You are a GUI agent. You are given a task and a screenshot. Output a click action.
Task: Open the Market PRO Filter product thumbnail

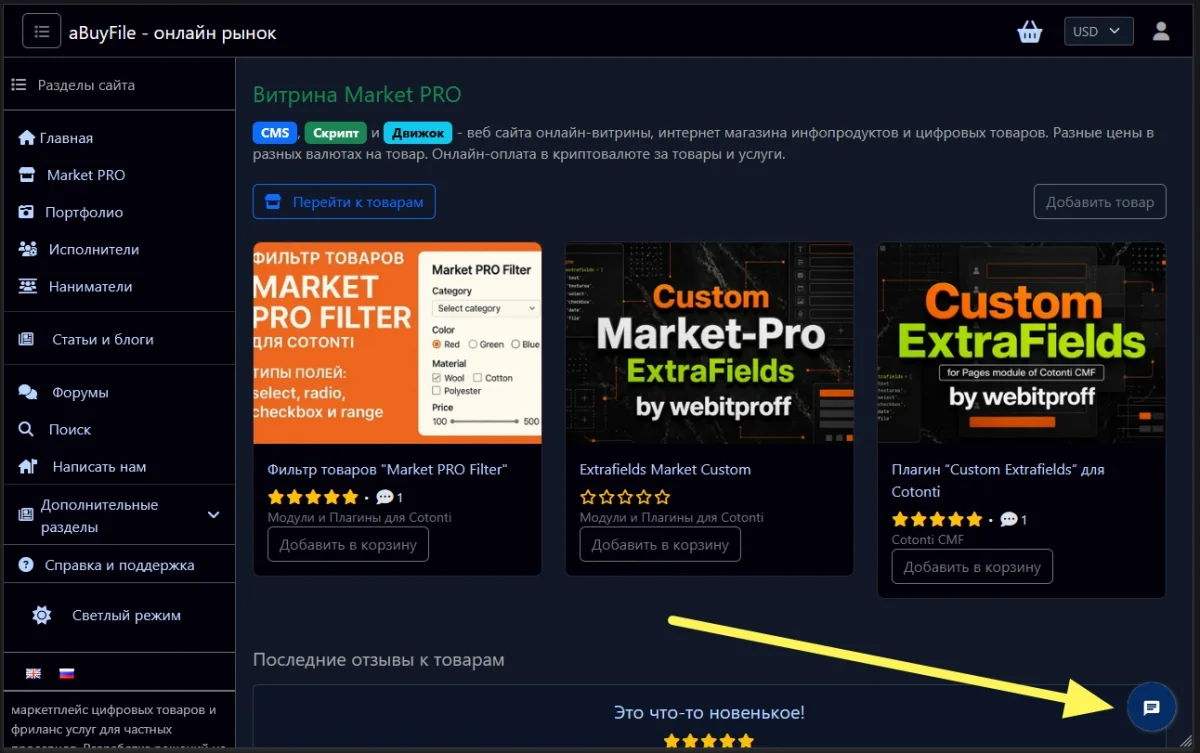point(397,343)
